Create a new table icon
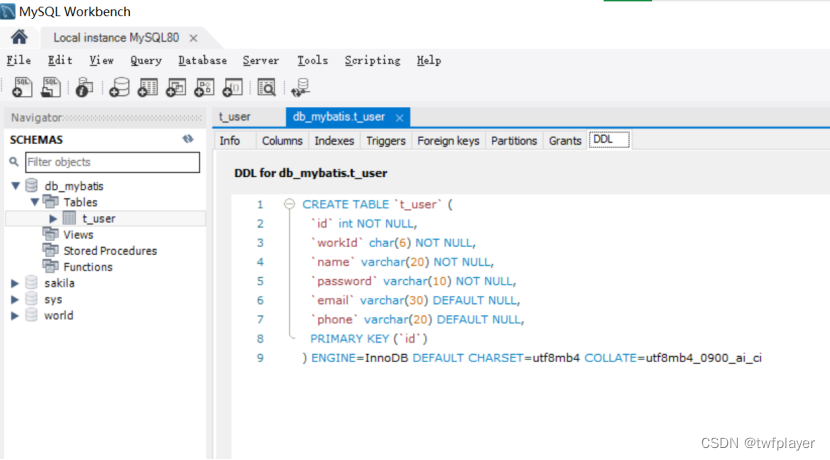The image size is (830, 460). [x=148, y=87]
